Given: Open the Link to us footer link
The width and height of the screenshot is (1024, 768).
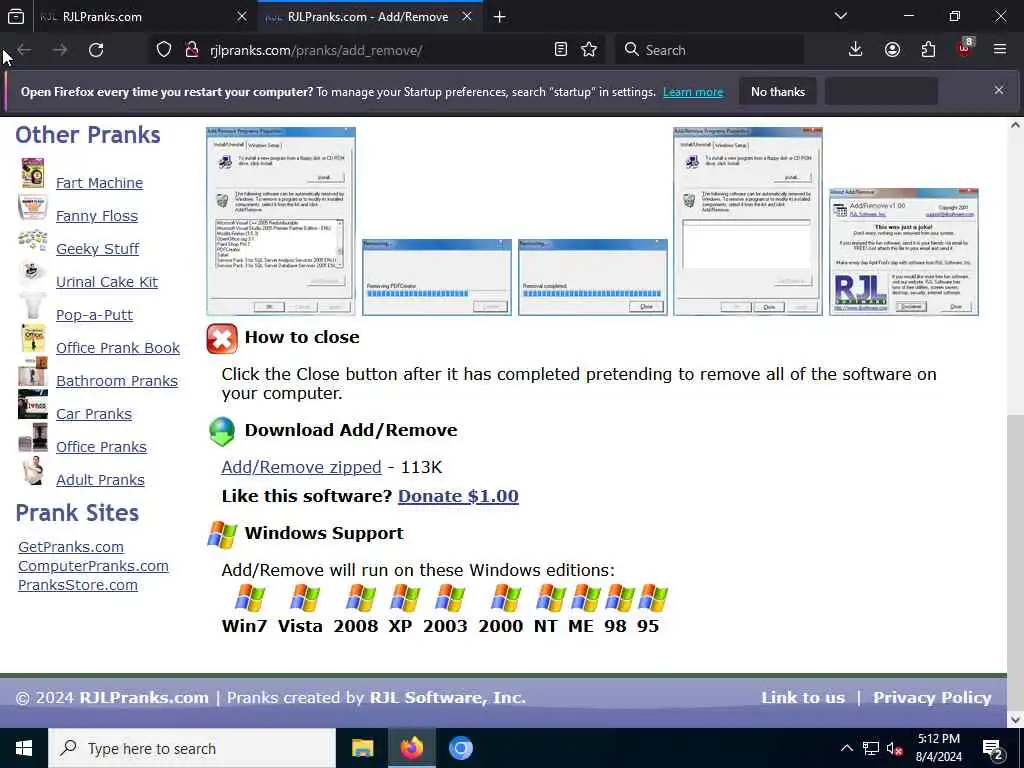Looking at the screenshot, I should click(803, 698).
